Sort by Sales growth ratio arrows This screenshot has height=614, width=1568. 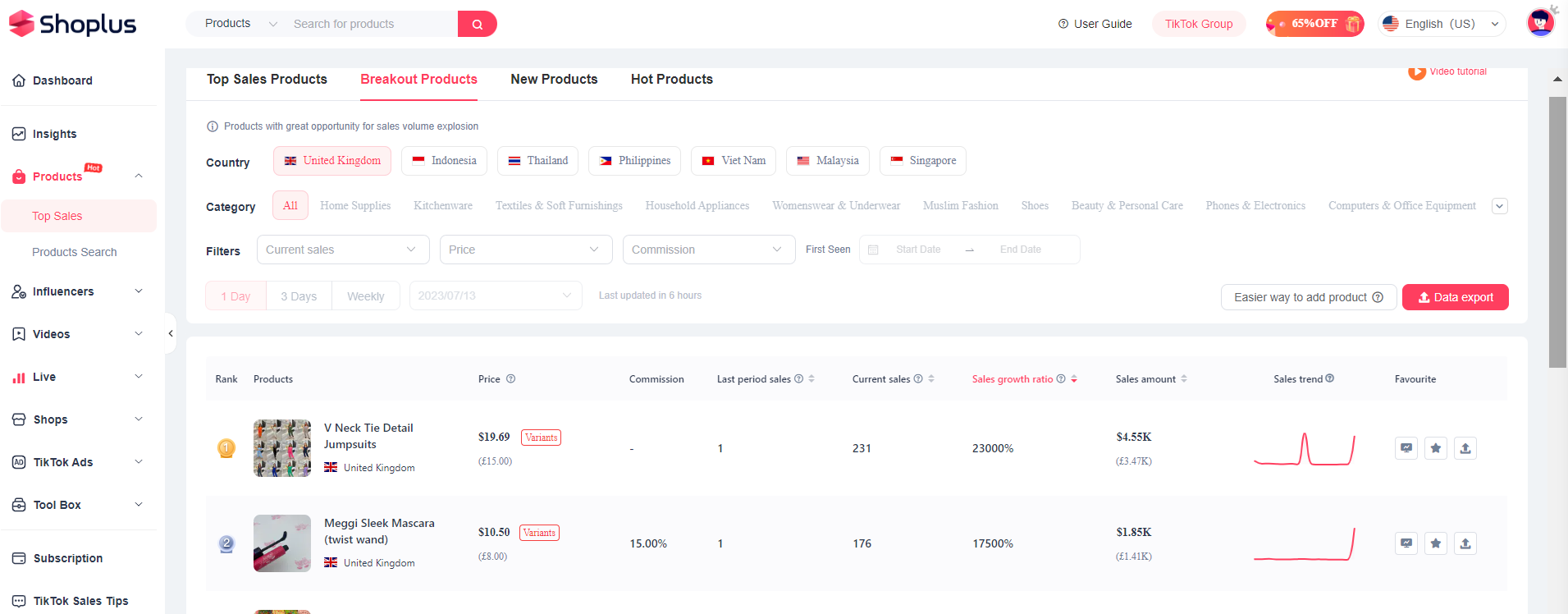1074,379
